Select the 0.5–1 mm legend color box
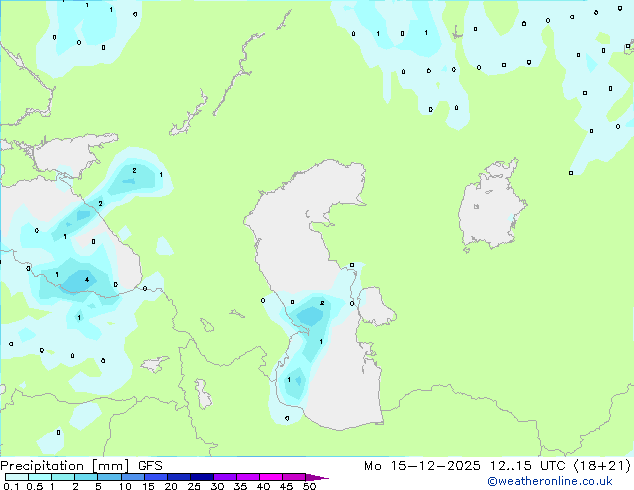Viewport: 634px width, 490px height. coord(40,477)
